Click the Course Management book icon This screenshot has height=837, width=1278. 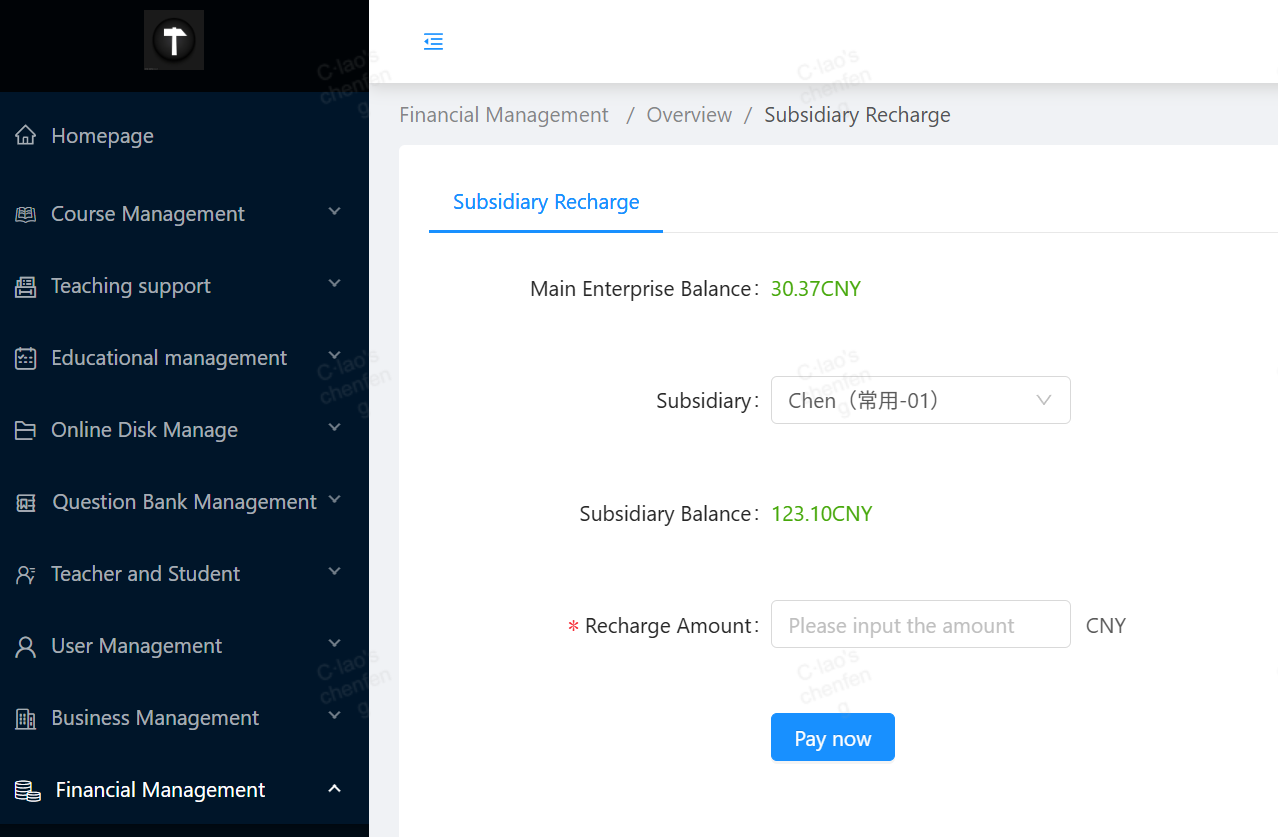tap(26, 214)
